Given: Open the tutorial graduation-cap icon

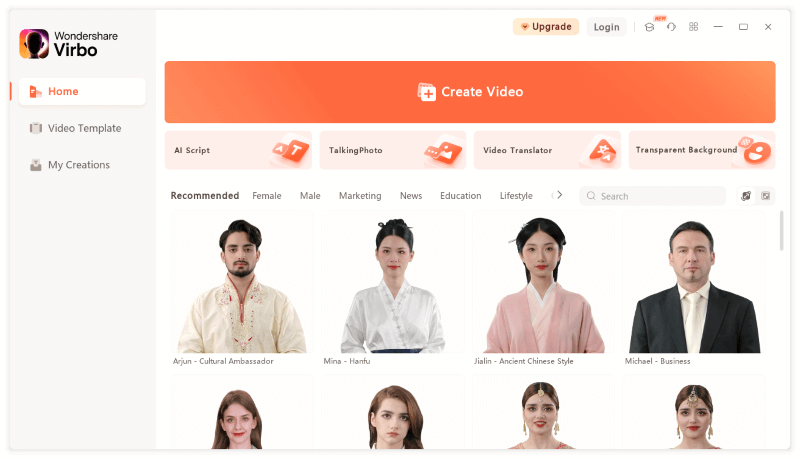Looking at the screenshot, I should pos(649,27).
